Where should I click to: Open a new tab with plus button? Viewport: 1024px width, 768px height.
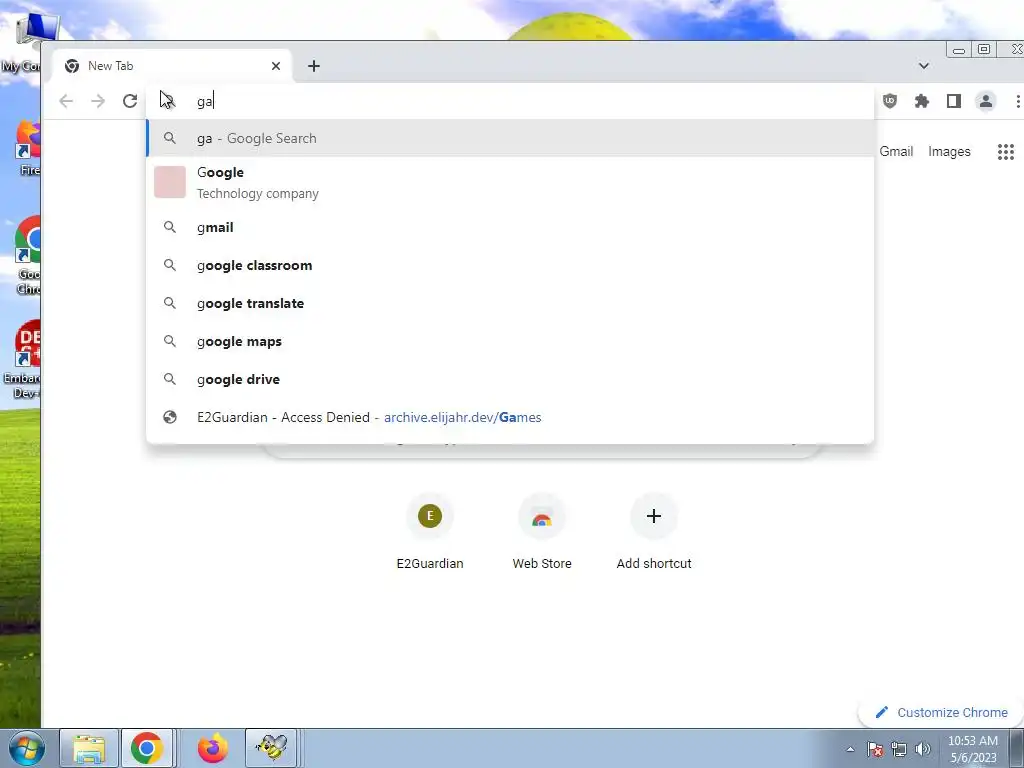tap(313, 66)
